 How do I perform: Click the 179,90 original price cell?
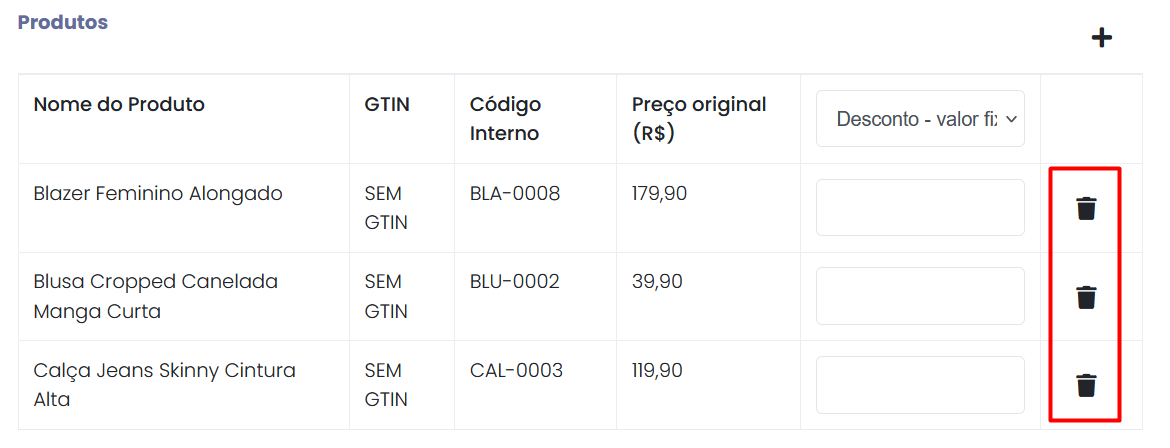(659, 194)
